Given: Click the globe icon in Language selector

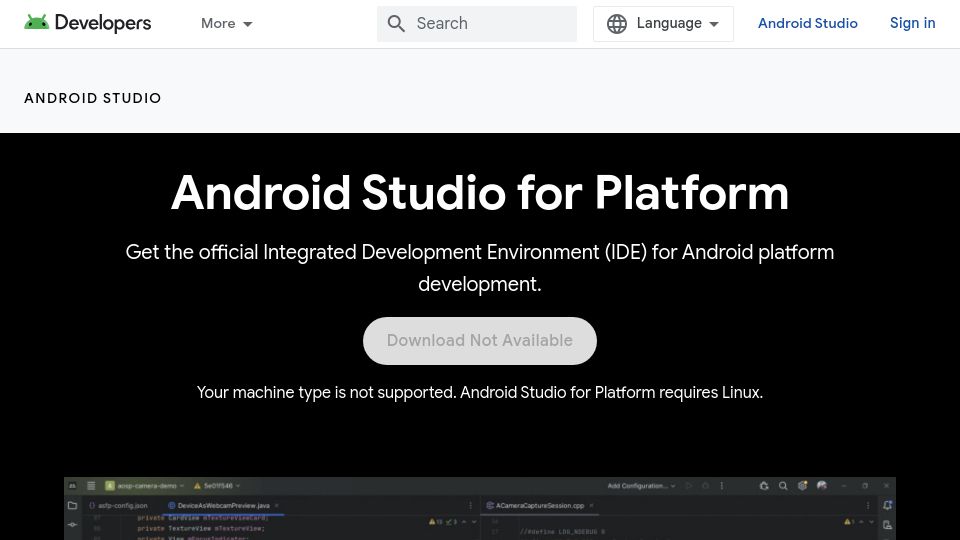Looking at the screenshot, I should tap(617, 24).
